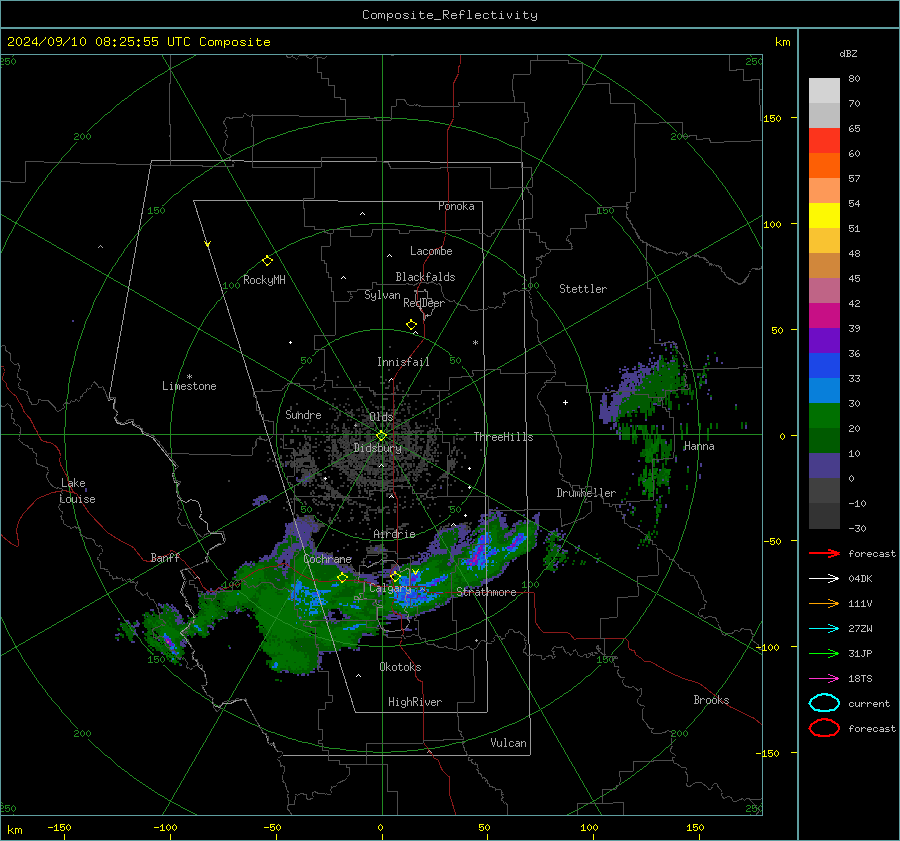
Task: Click the Cochrane town label
Action: (x=327, y=559)
